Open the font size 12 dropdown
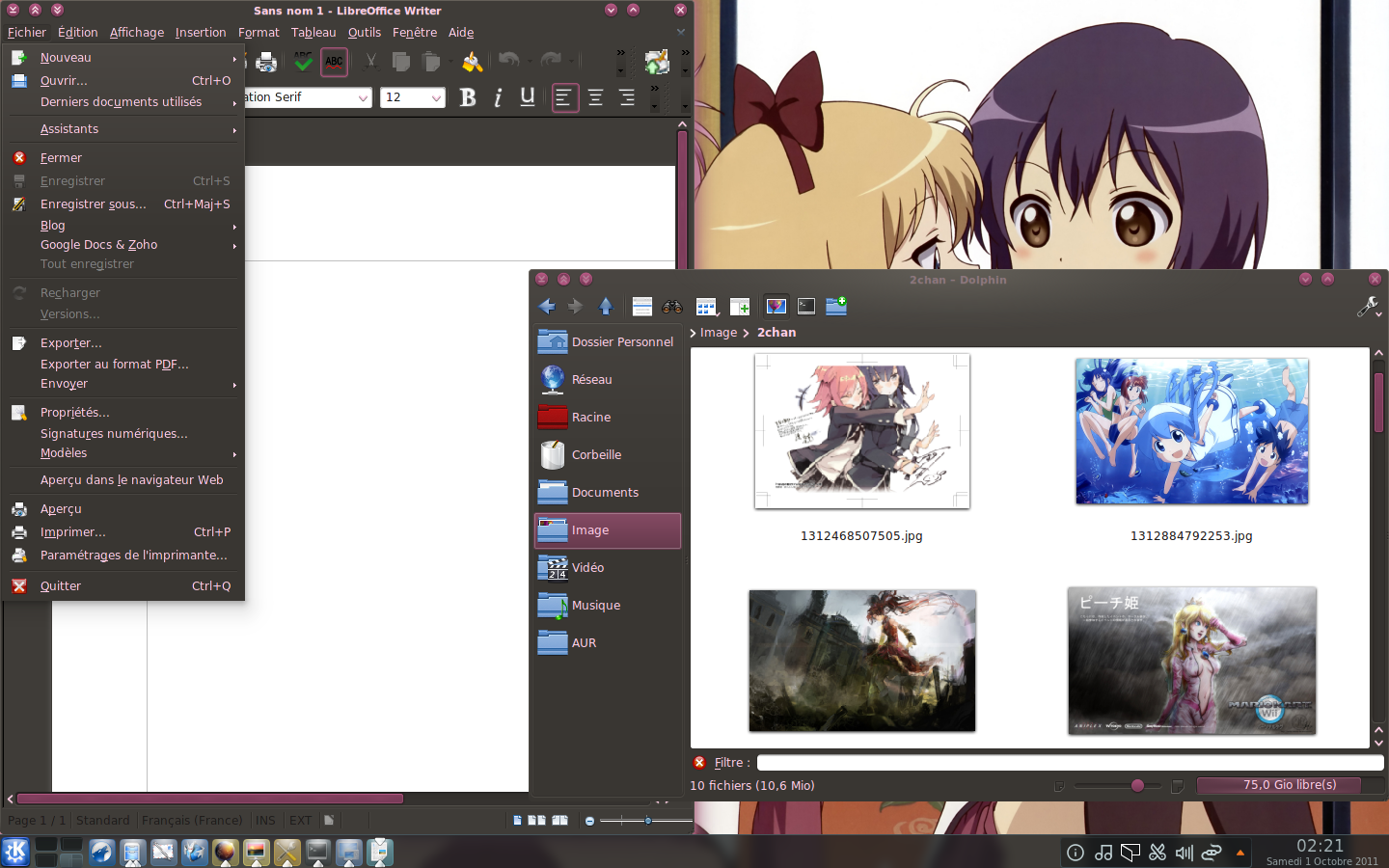 tap(436, 97)
